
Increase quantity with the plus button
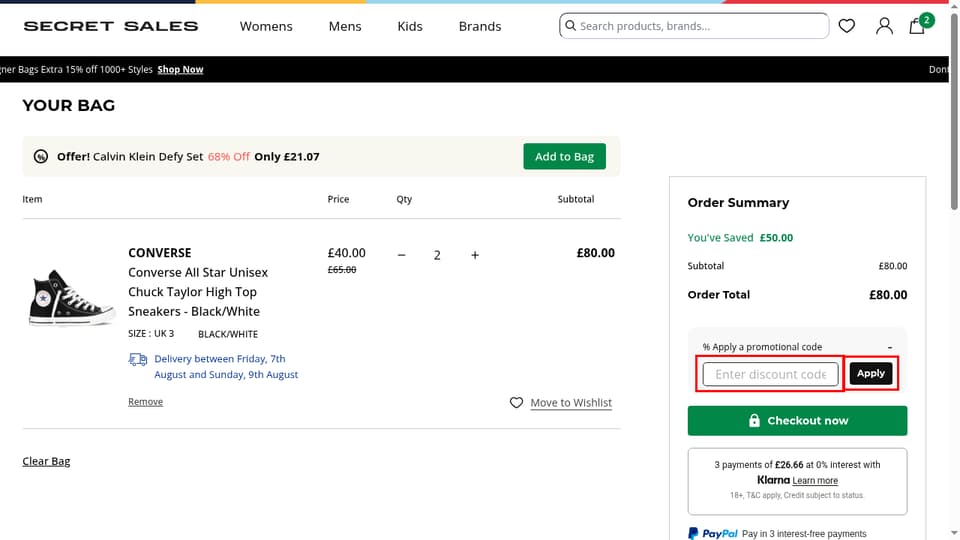coord(475,255)
